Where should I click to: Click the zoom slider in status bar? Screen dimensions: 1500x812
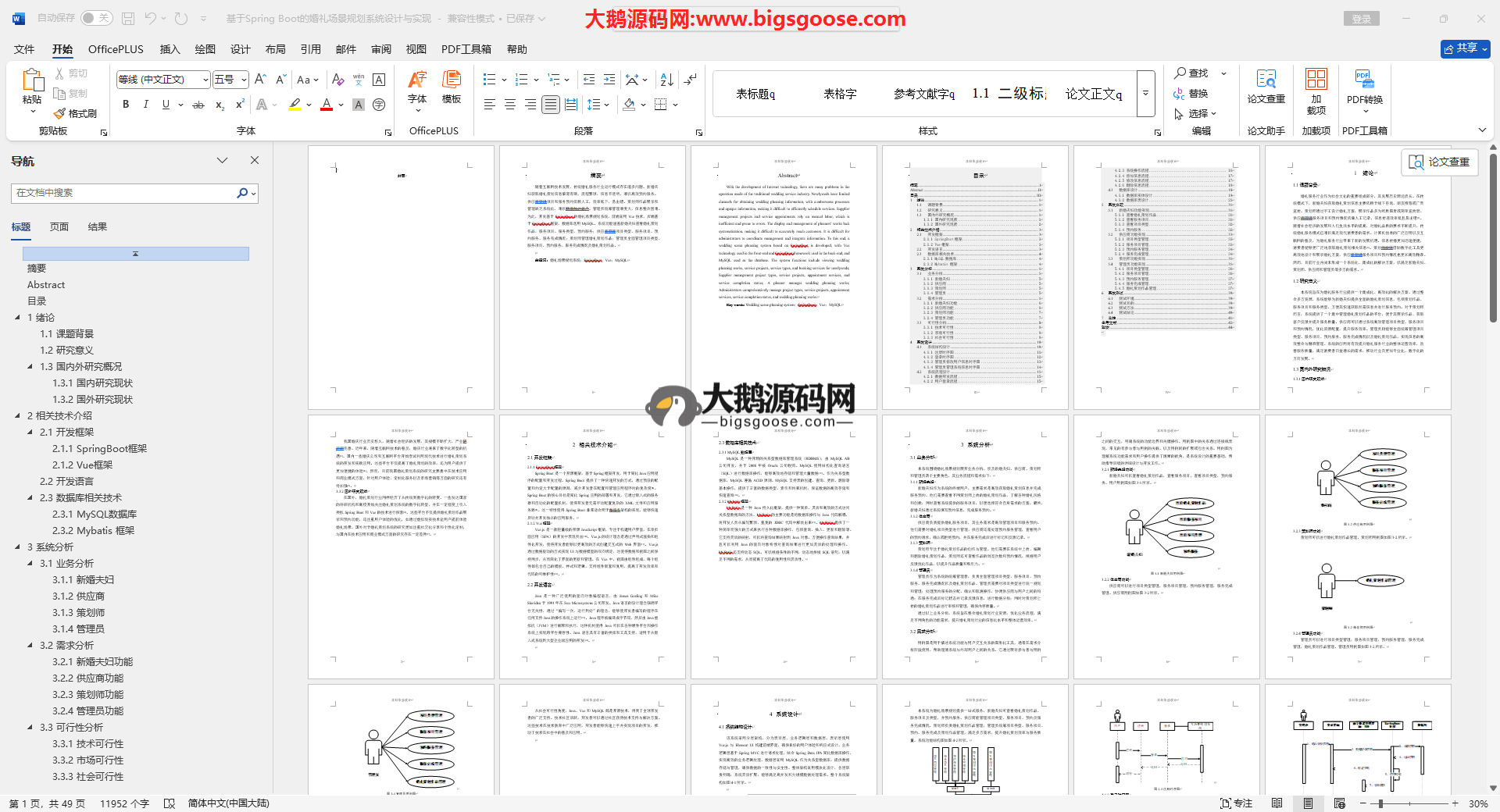point(1380,803)
